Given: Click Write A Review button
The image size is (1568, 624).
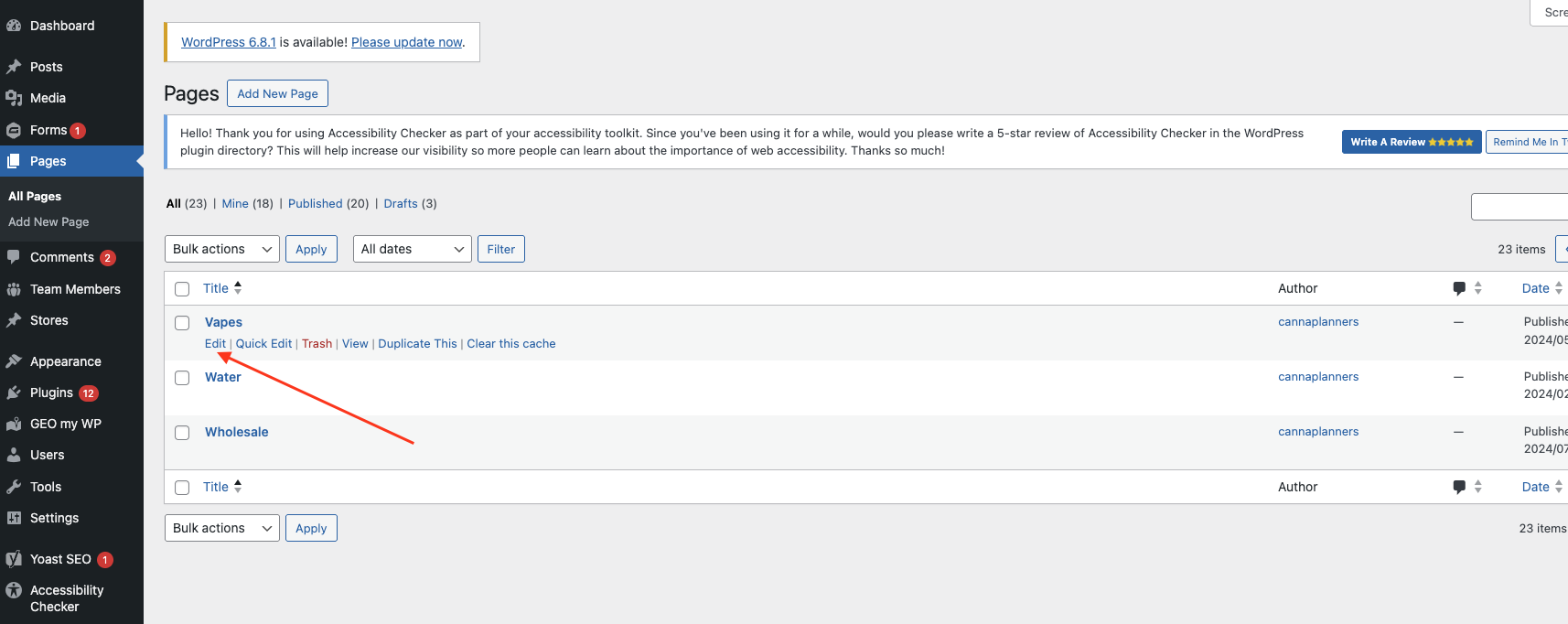Looking at the screenshot, I should coord(1412,142).
